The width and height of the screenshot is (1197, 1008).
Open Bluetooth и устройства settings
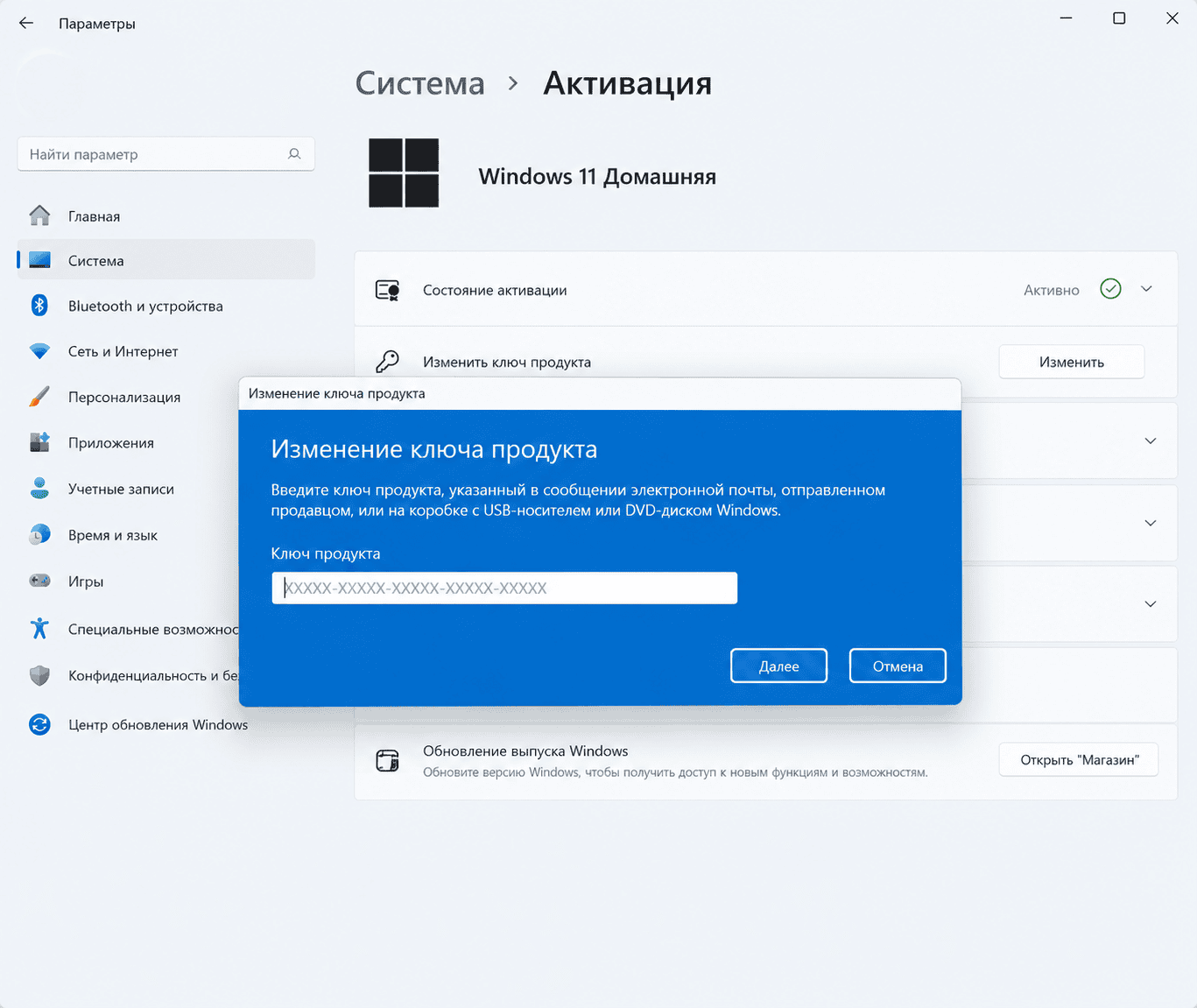[165, 306]
